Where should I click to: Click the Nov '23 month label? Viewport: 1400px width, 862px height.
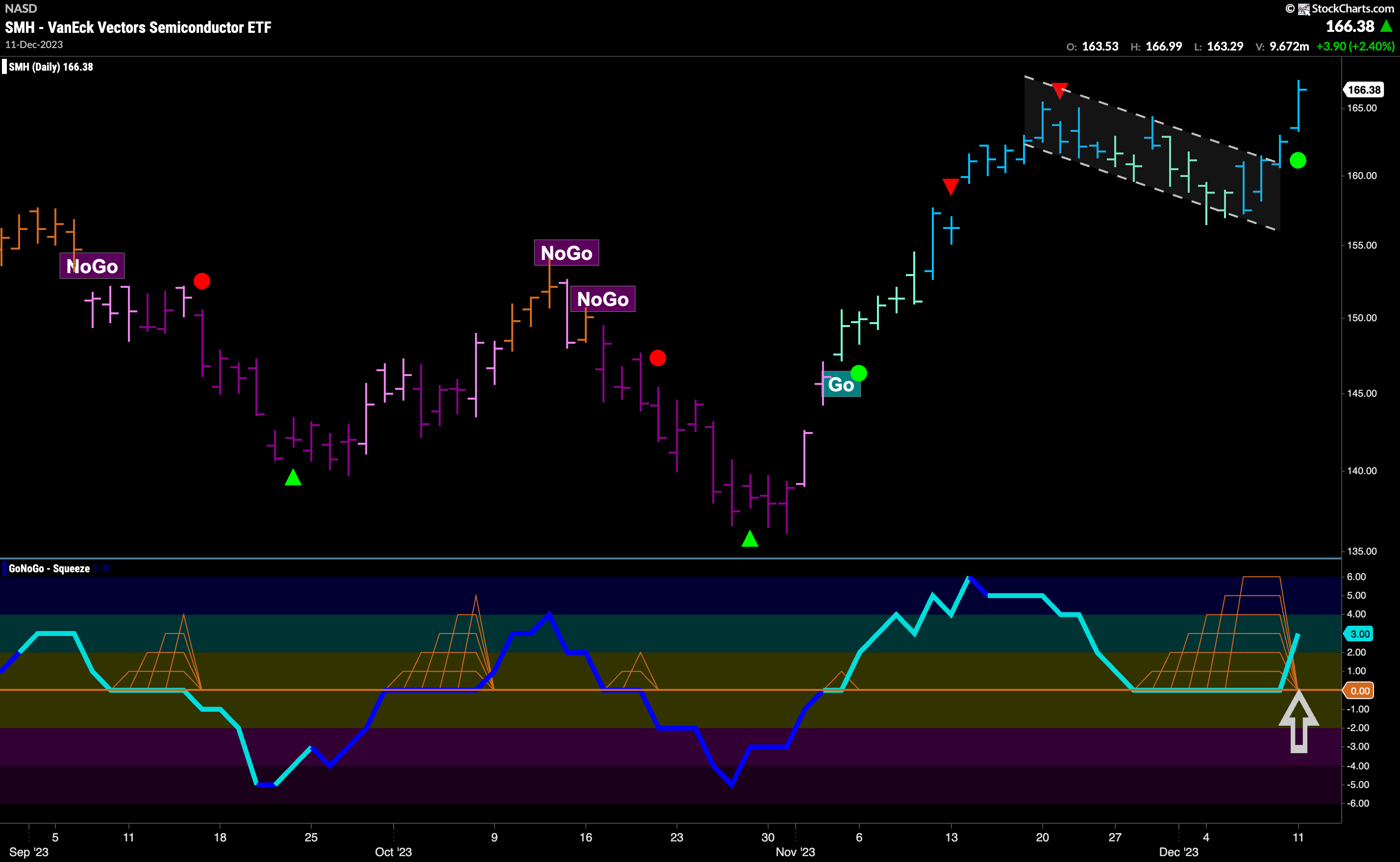796,852
